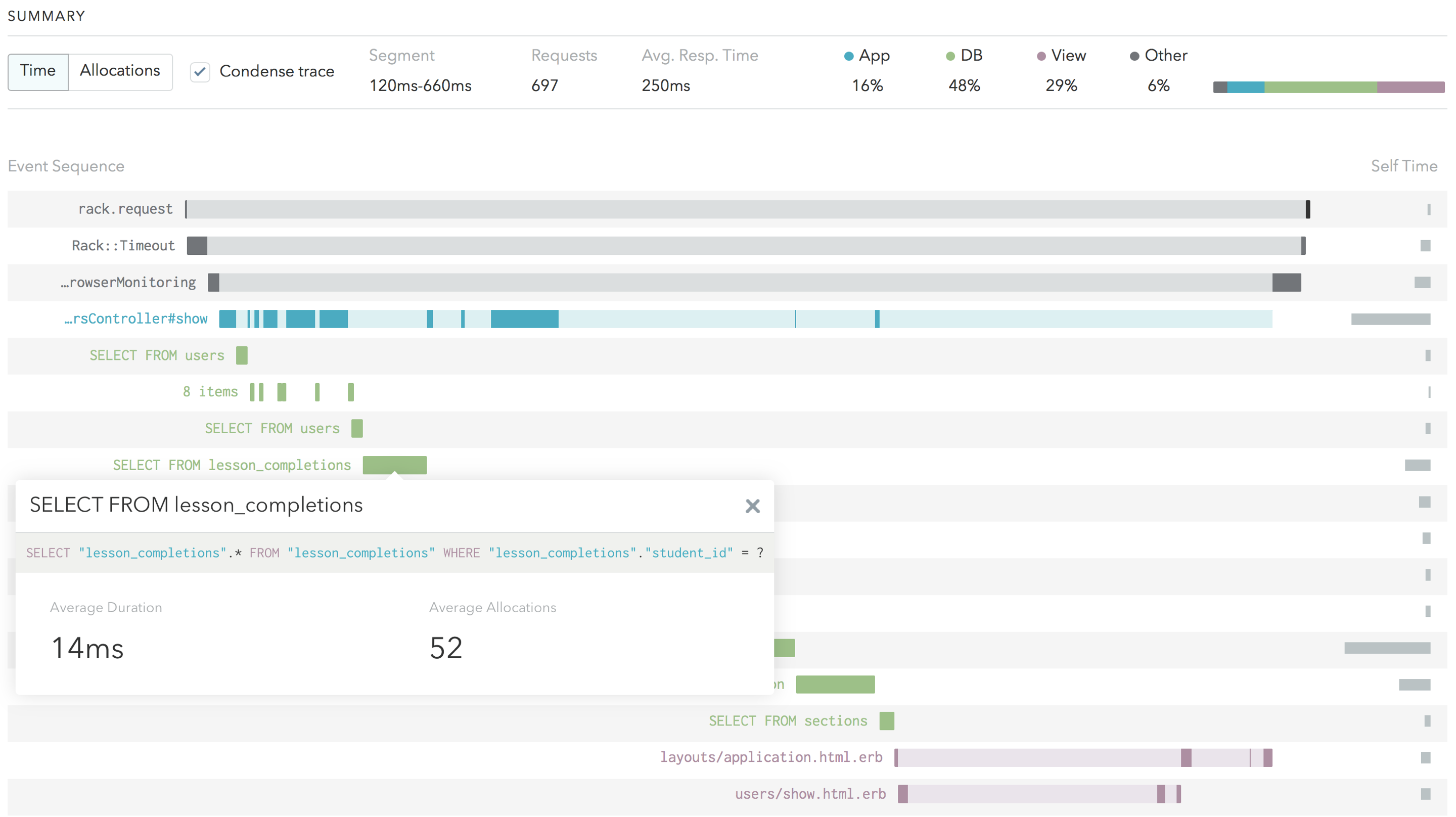This screenshot has height=817, width=1456.
Task: Enable the Allocations view toggle
Action: pyautogui.click(x=120, y=71)
